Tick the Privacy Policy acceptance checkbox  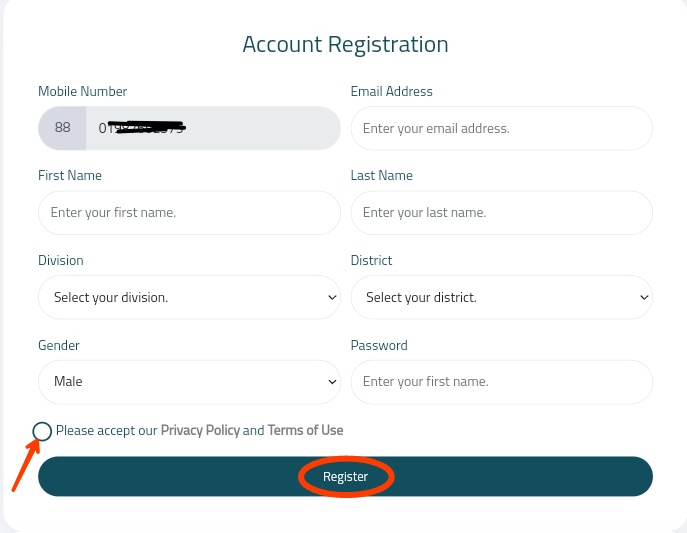[x=42, y=431]
